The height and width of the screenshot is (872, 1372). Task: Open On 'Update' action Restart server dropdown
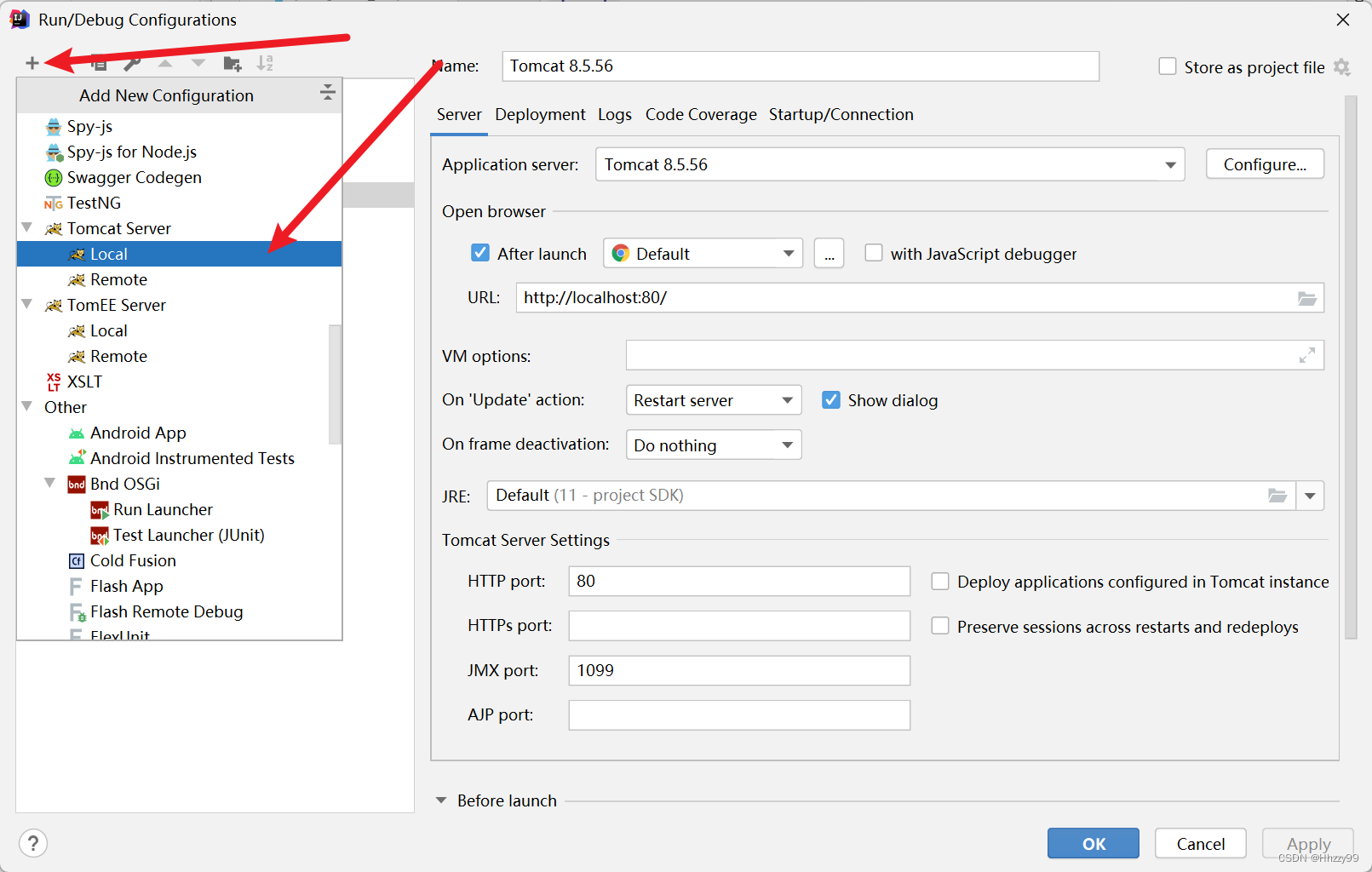coord(714,400)
